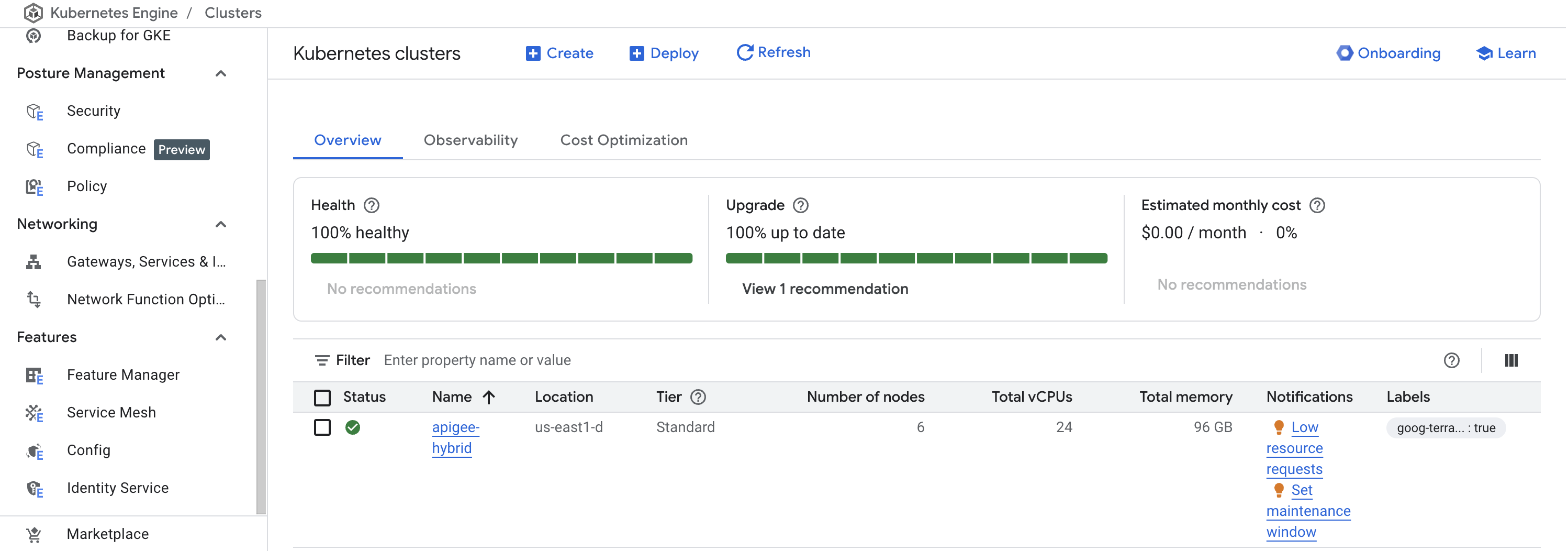The height and width of the screenshot is (551, 1568).
Task: Click the Health green progress bar
Action: [501, 259]
